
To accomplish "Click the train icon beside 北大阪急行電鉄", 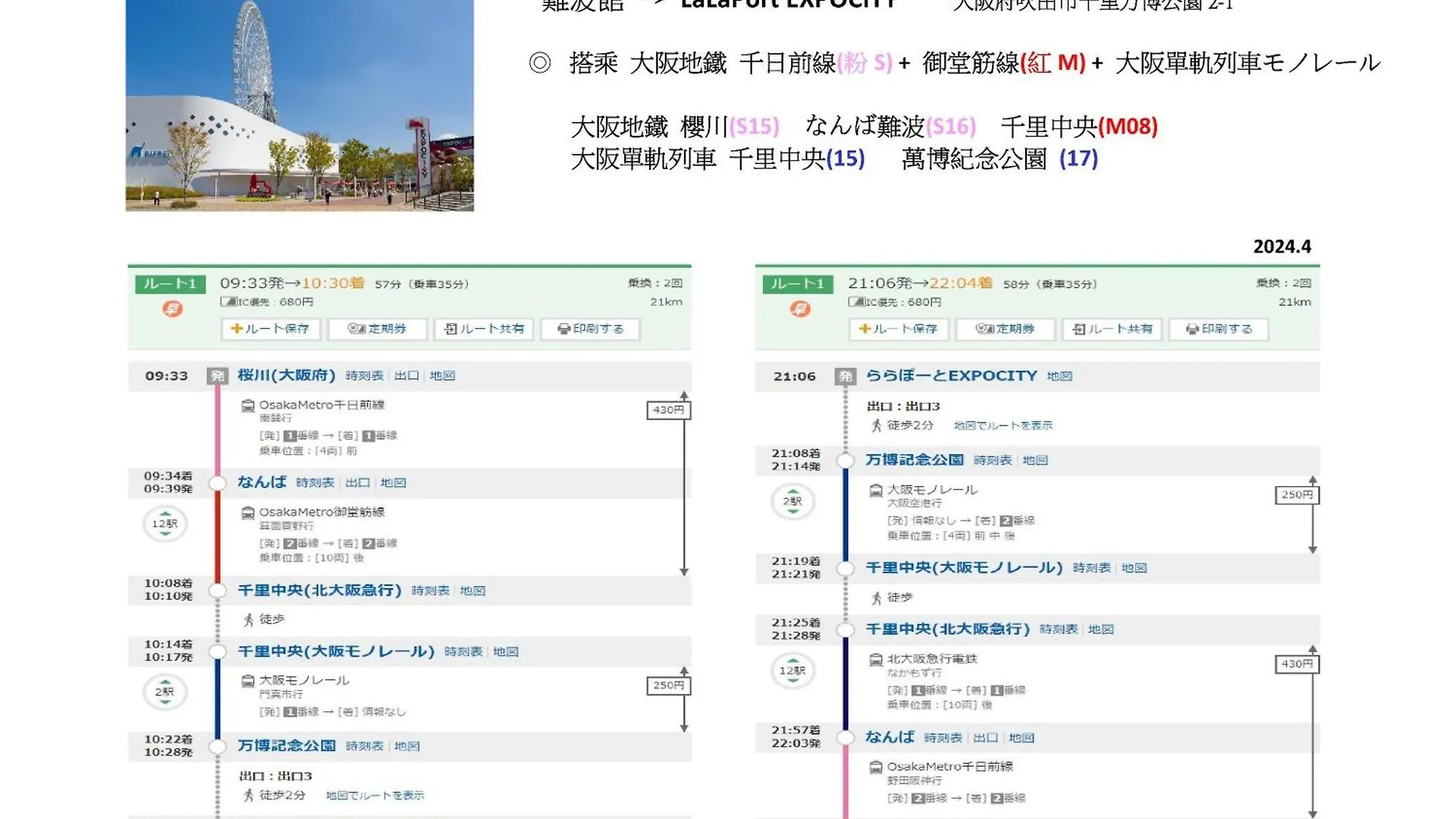I will click(875, 660).
